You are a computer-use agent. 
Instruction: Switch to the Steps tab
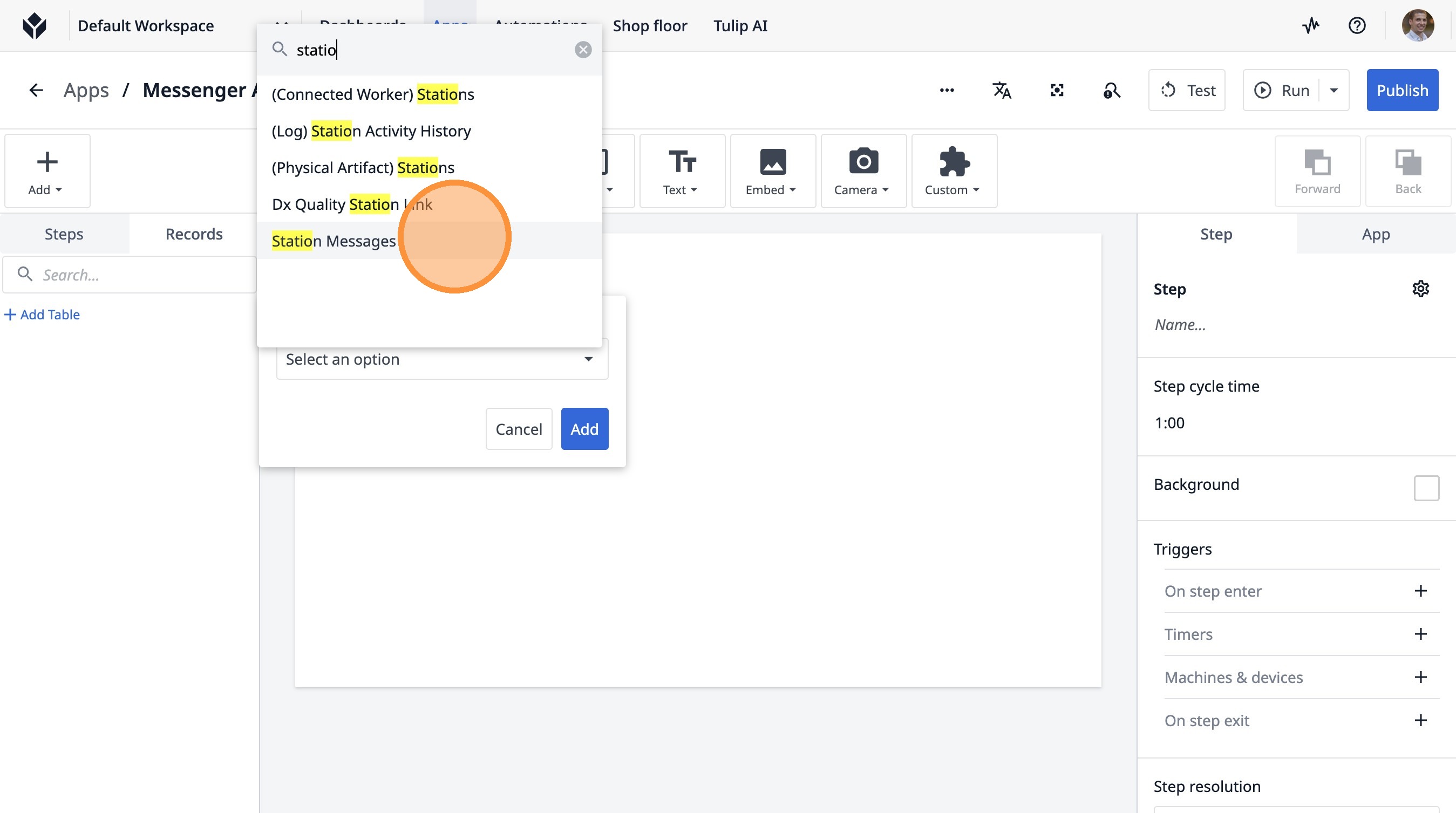64,234
